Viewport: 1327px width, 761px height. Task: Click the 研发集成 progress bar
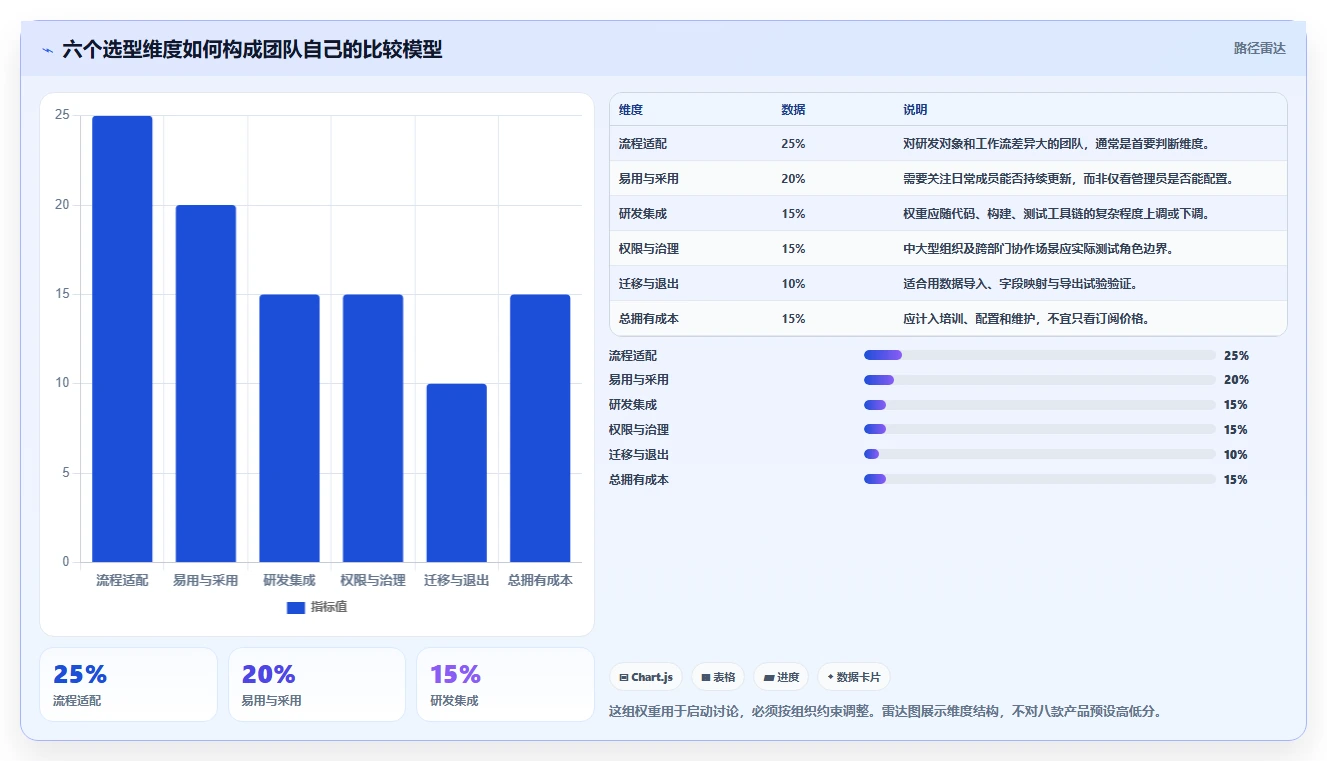point(1040,405)
